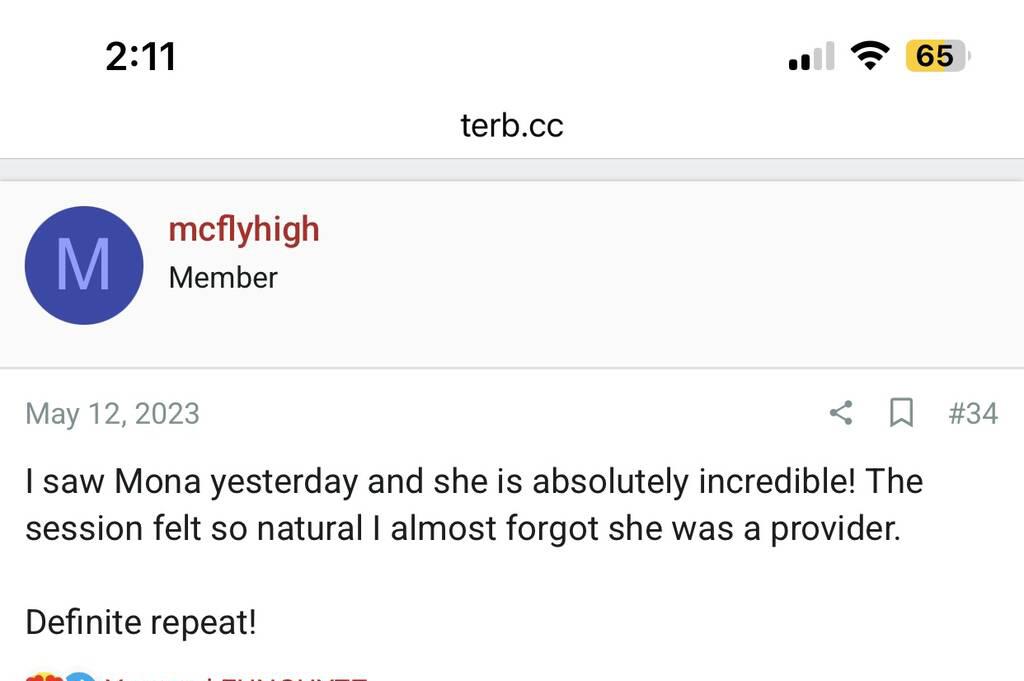Tap the terb.cc address bar

coord(512,126)
